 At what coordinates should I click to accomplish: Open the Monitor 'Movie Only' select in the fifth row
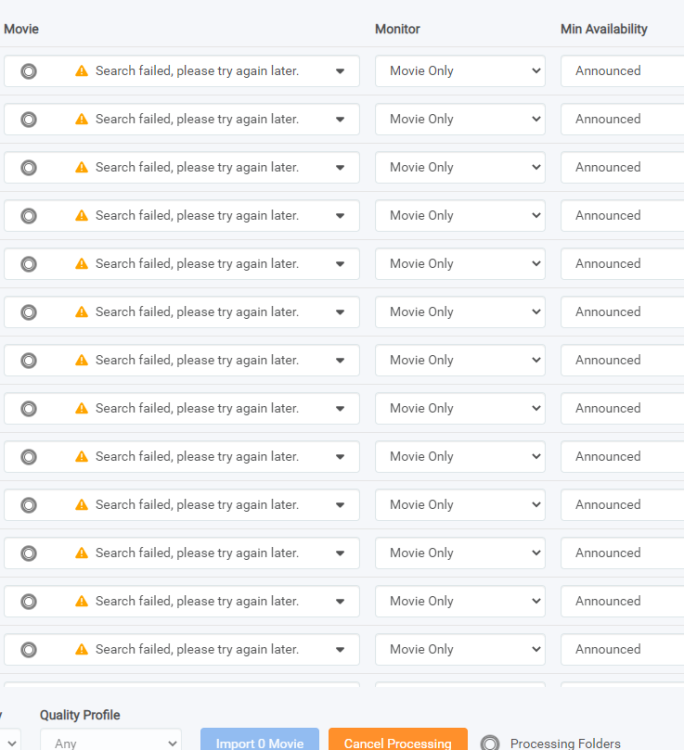[x=460, y=264]
